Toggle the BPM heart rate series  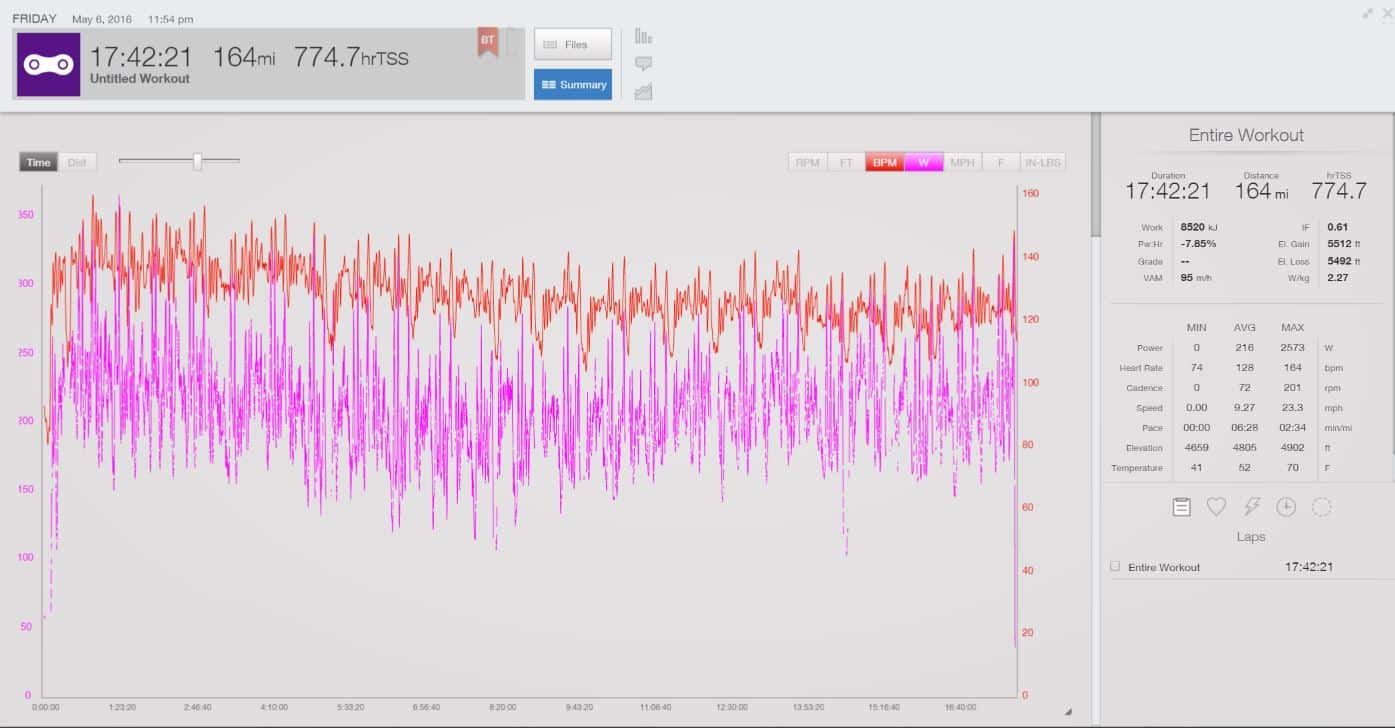pos(885,162)
